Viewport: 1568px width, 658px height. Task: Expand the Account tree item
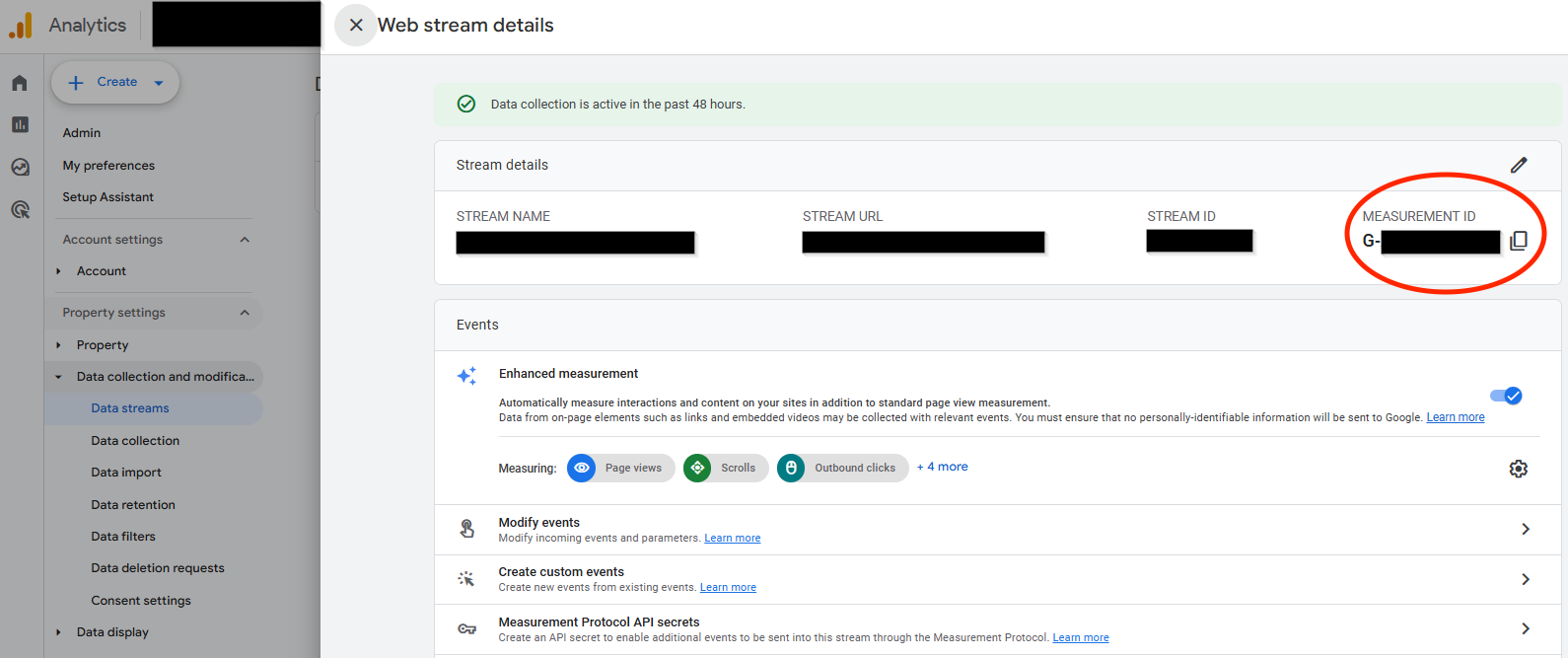[x=59, y=271]
